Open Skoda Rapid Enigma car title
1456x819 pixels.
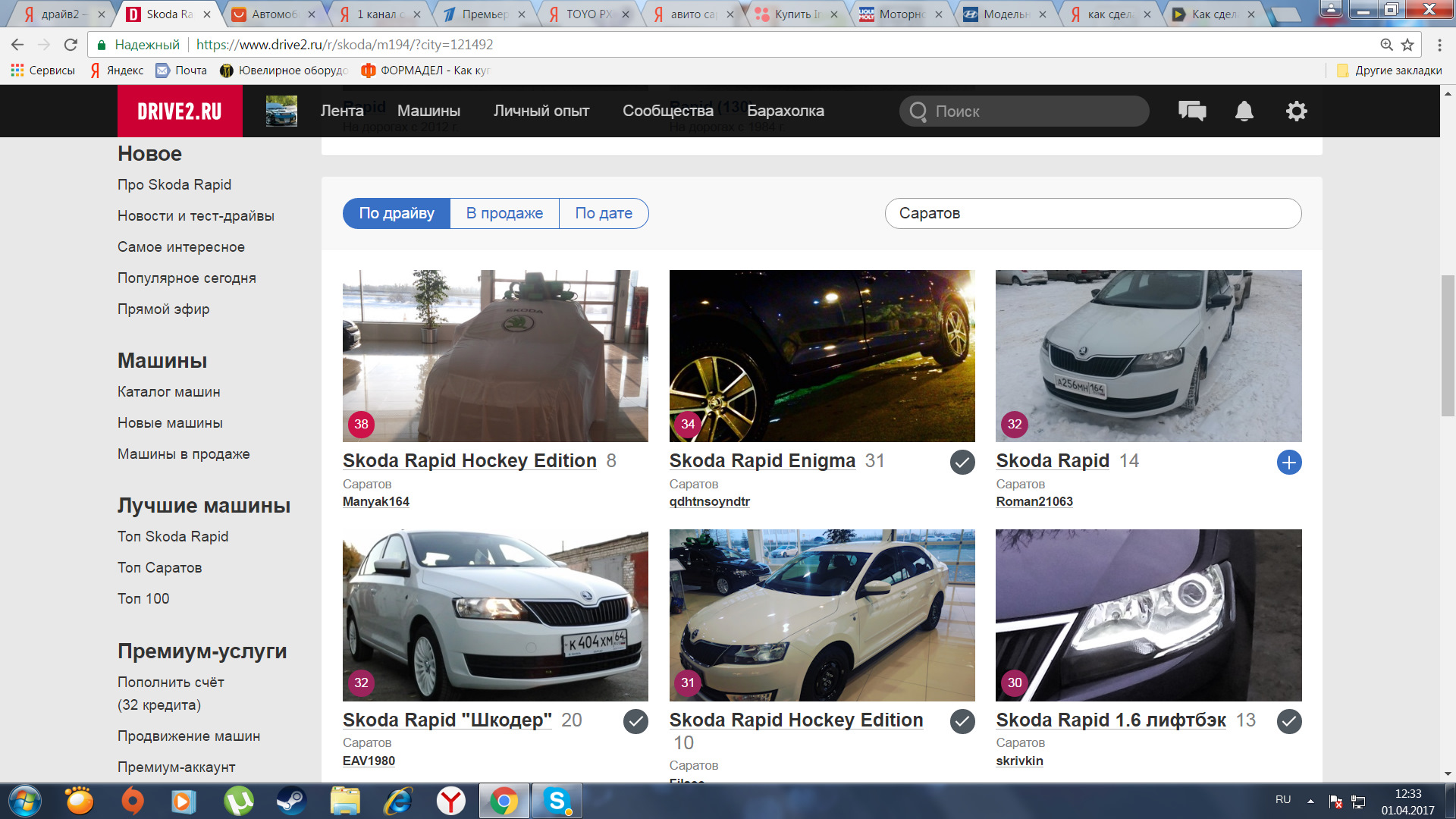(x=762, y=461)
